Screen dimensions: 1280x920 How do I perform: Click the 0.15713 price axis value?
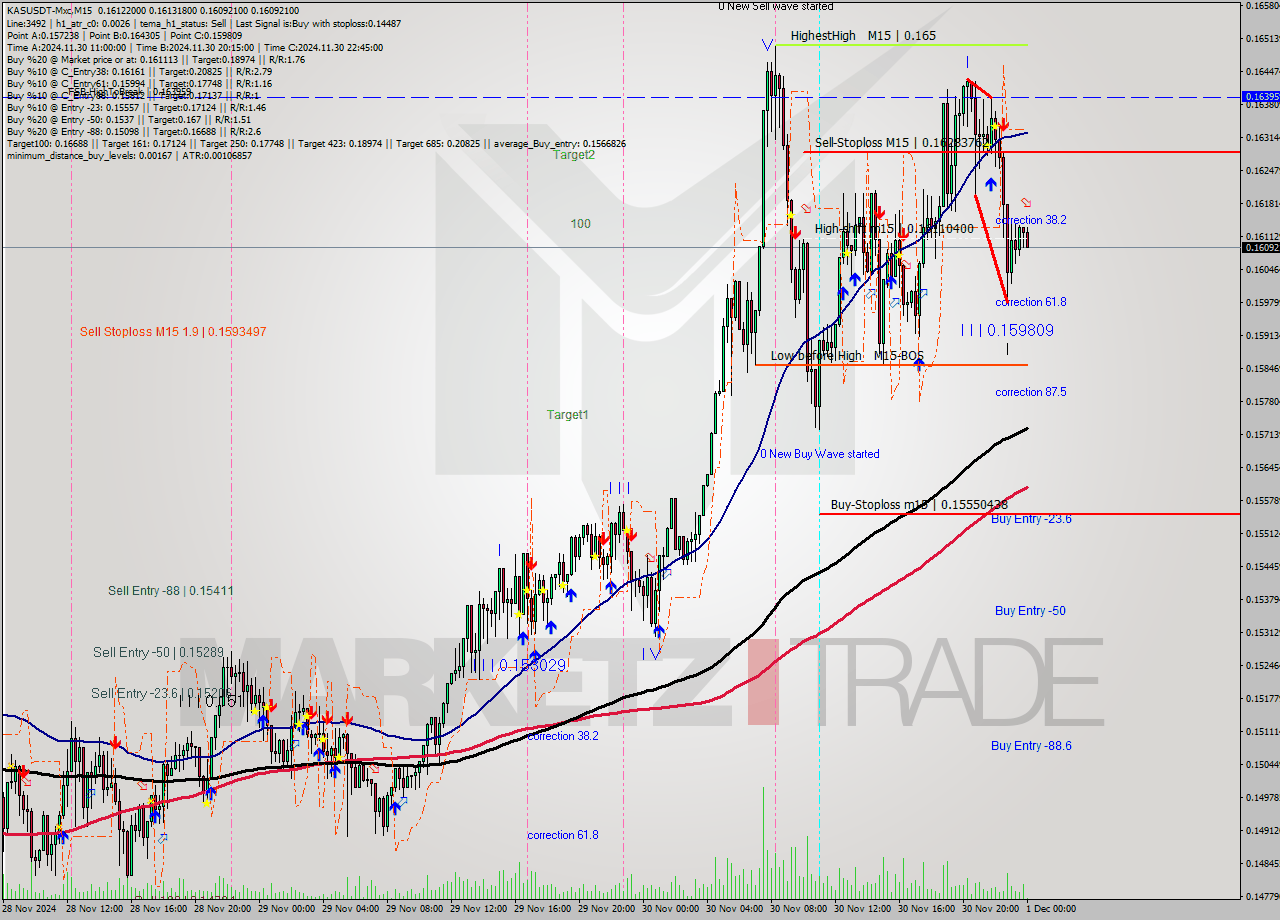pos(1261,434)
